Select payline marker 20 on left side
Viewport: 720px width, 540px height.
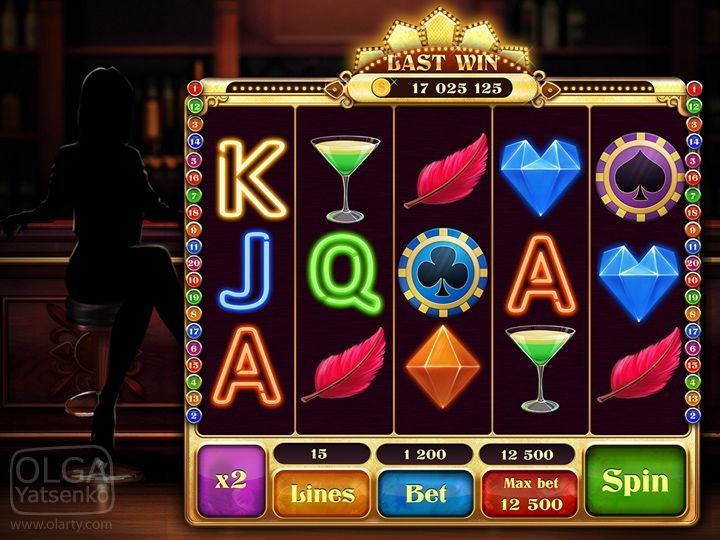(x=194, y=263)
